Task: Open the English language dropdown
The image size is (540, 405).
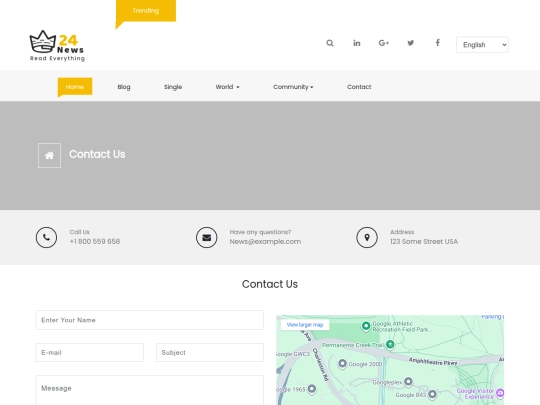Action: (x=482, y=45)
